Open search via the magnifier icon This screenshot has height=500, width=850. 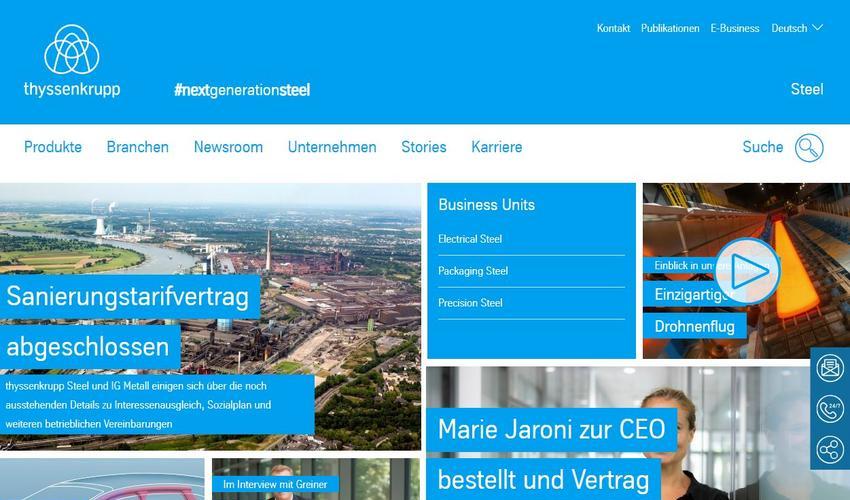tap(809, 148)
